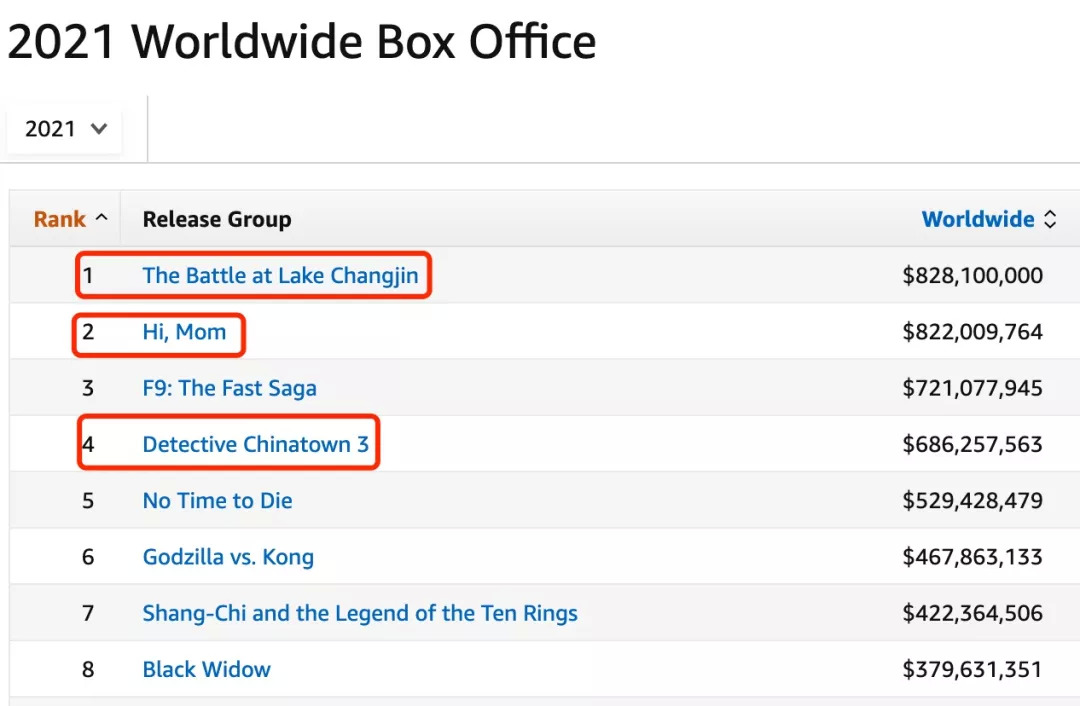Screen dimensions: 1080x706
Task: Click the Release Group column header
Action: 217,220
